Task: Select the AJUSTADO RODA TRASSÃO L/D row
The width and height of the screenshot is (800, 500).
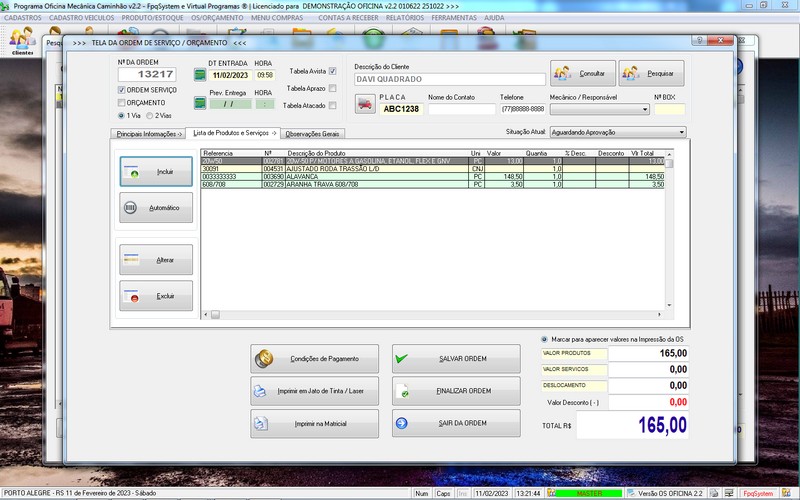Action: 433,169
